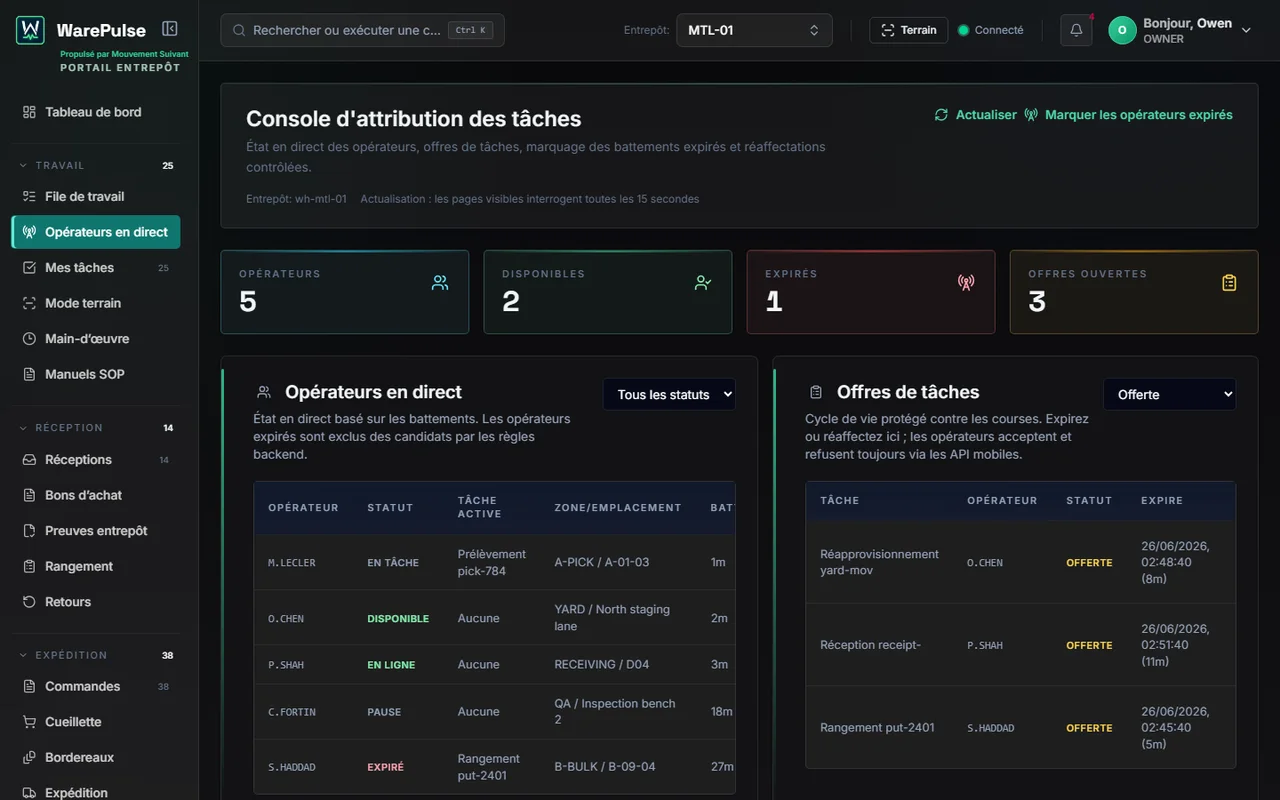Click the Opérateurs card people icon
This screenshot has width=1280, height=800.
coord(440,283)
